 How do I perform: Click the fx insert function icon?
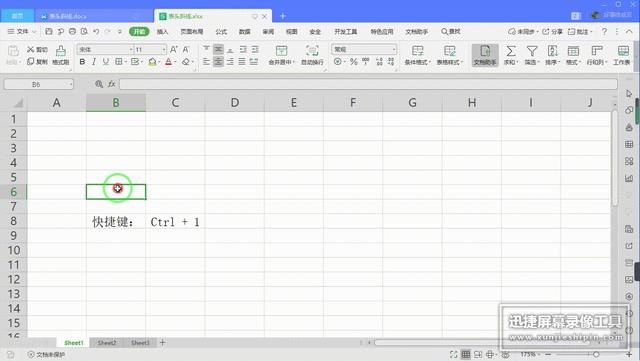pyautogui.click(x=111, y=84)
